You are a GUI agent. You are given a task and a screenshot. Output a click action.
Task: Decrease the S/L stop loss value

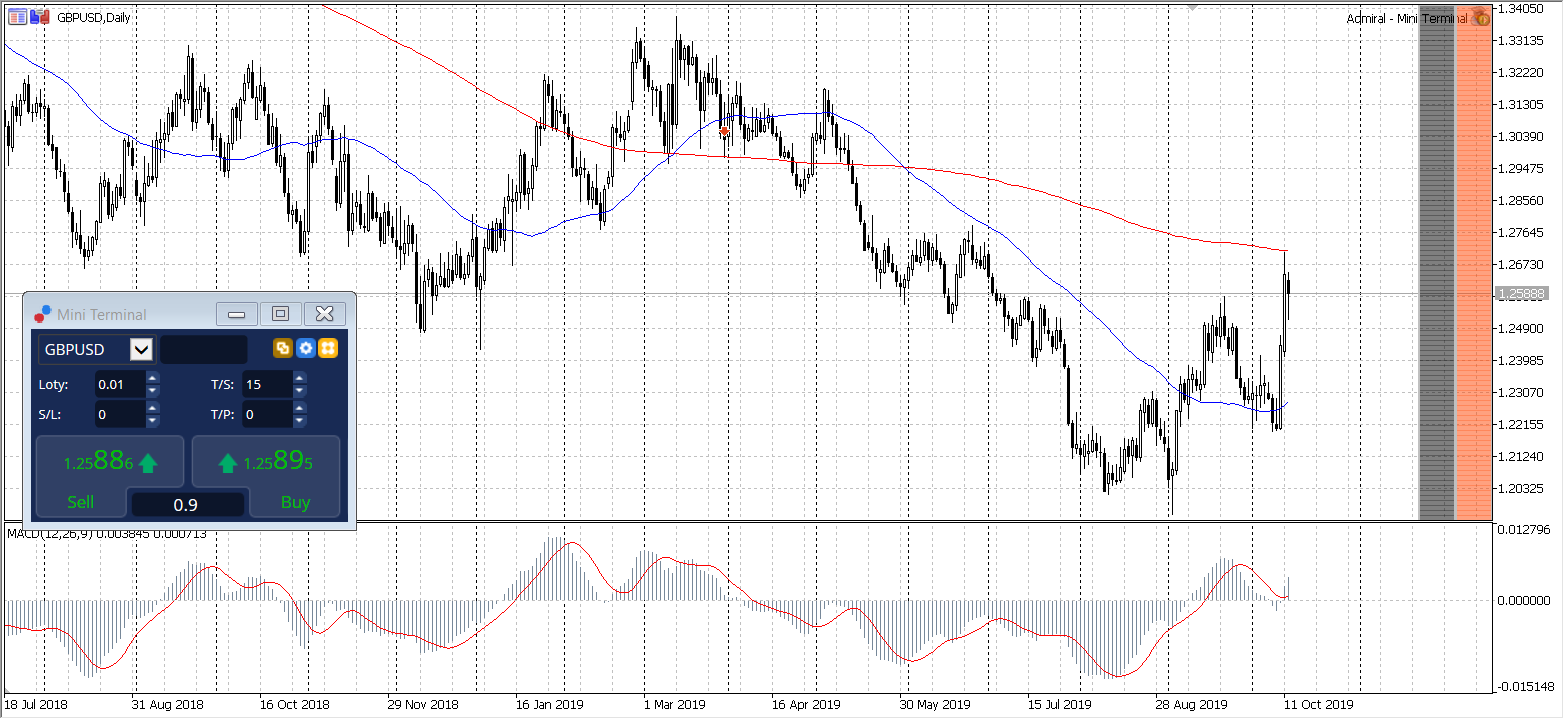click(x=152, y=420)
